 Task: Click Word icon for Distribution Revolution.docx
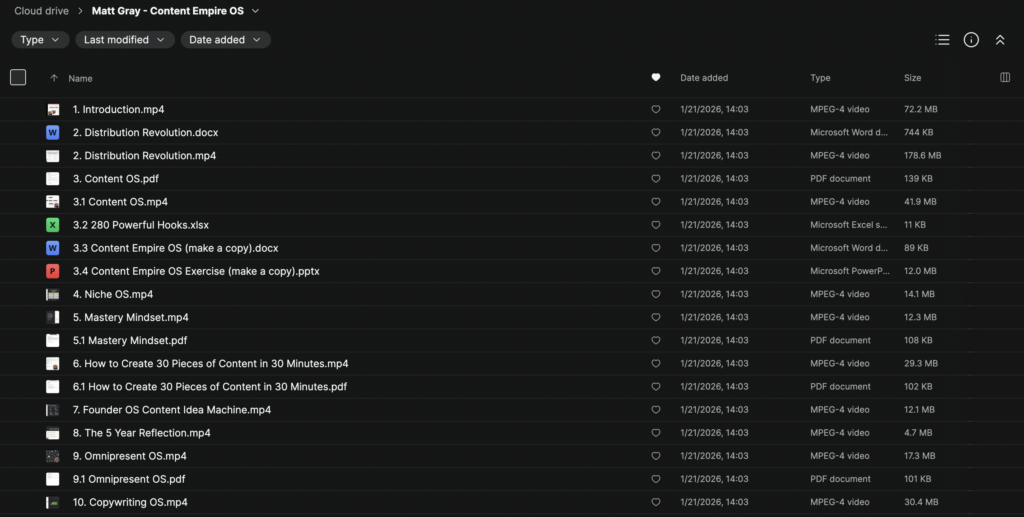(53, 132)
